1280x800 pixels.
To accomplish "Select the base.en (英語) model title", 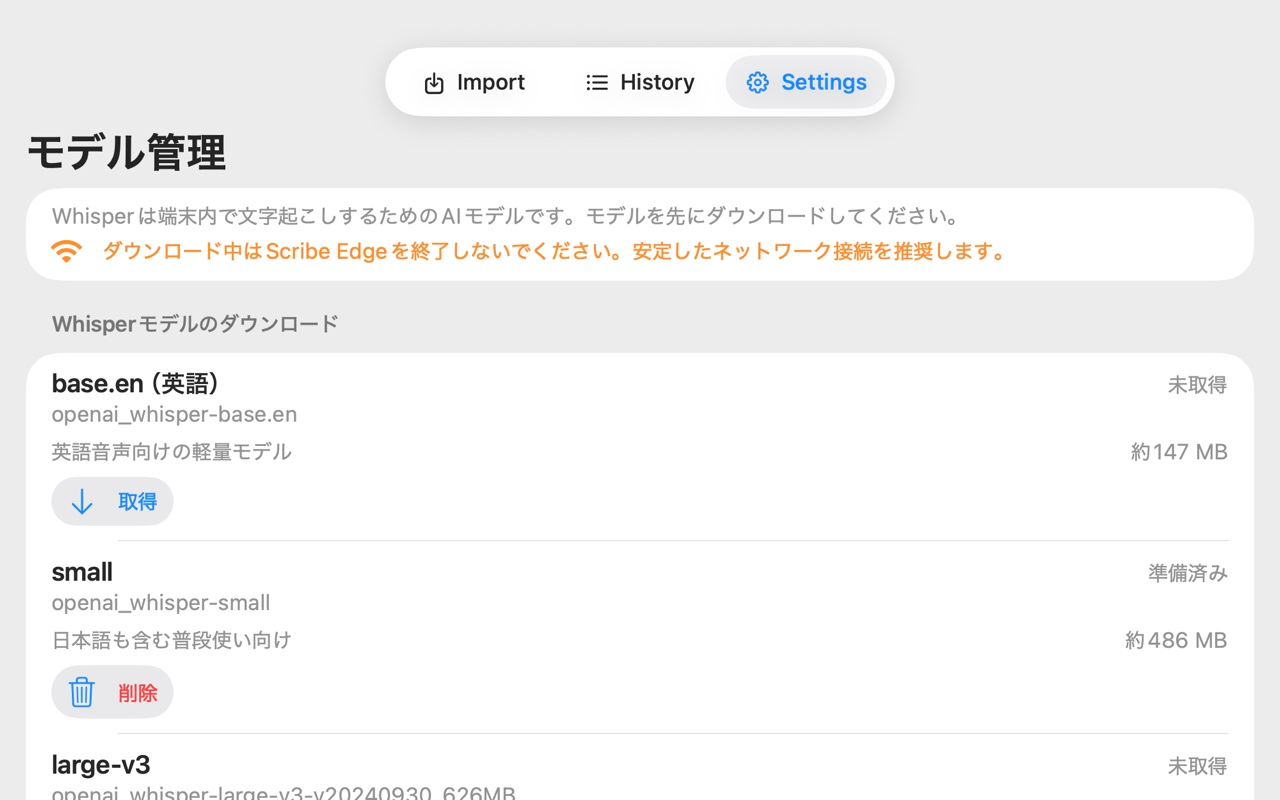I will pyautogui.click(x=136, y=383).
